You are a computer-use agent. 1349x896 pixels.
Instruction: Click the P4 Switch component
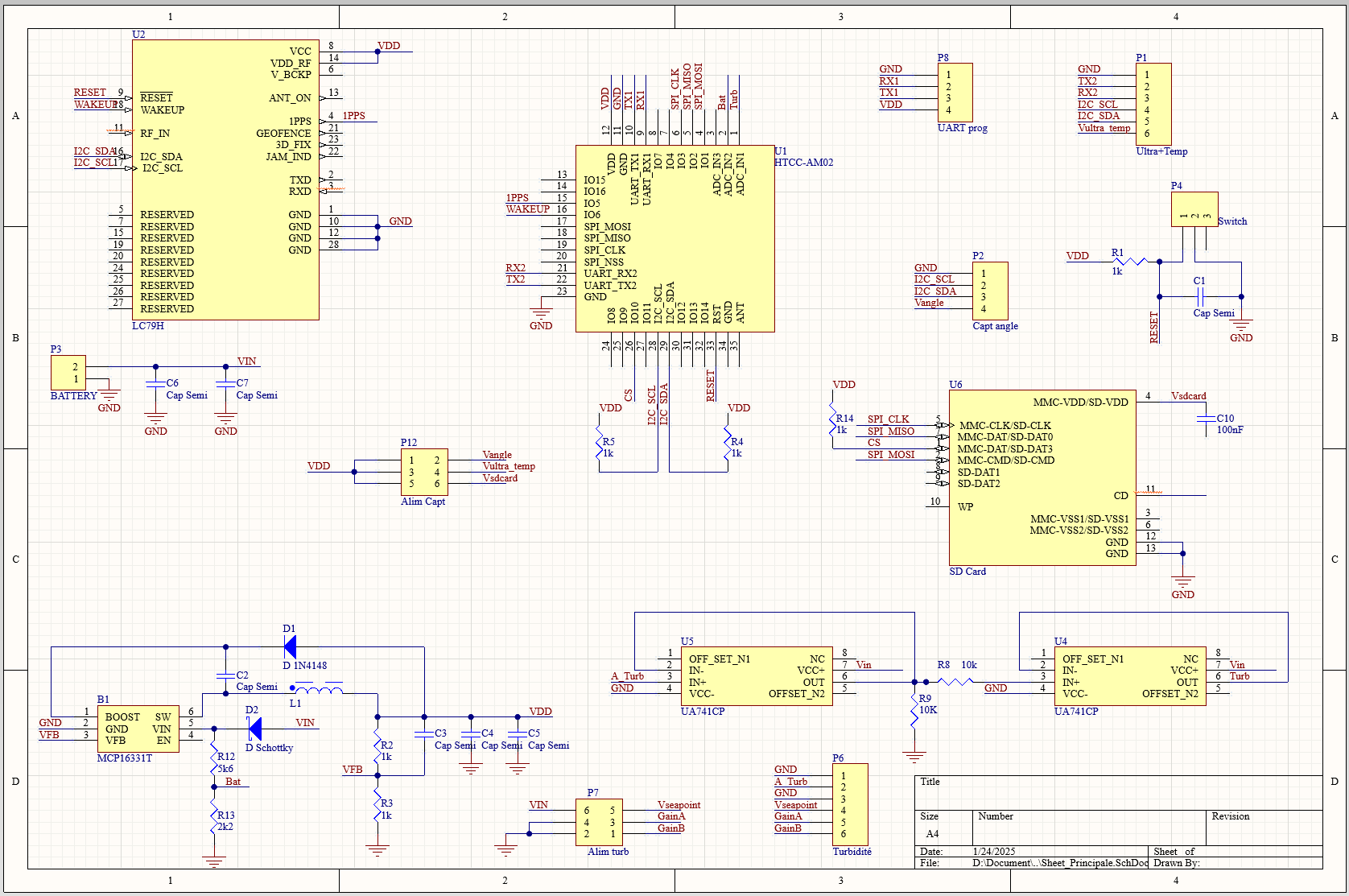[1194, 209]
